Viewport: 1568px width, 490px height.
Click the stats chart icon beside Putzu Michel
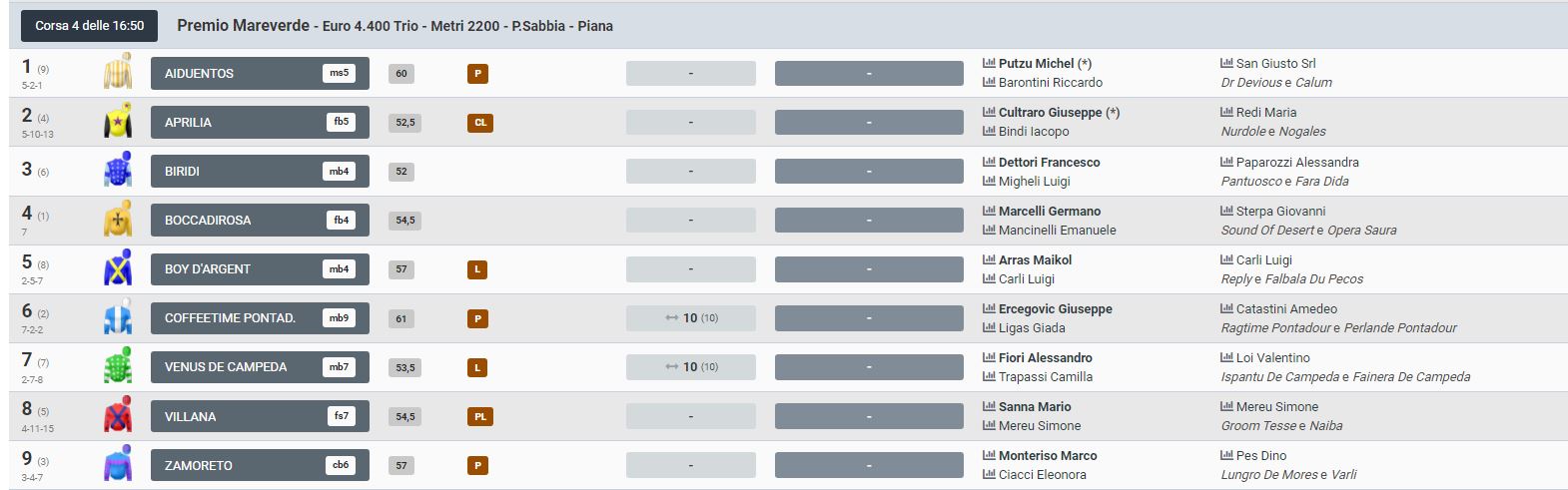click(990, 64)
